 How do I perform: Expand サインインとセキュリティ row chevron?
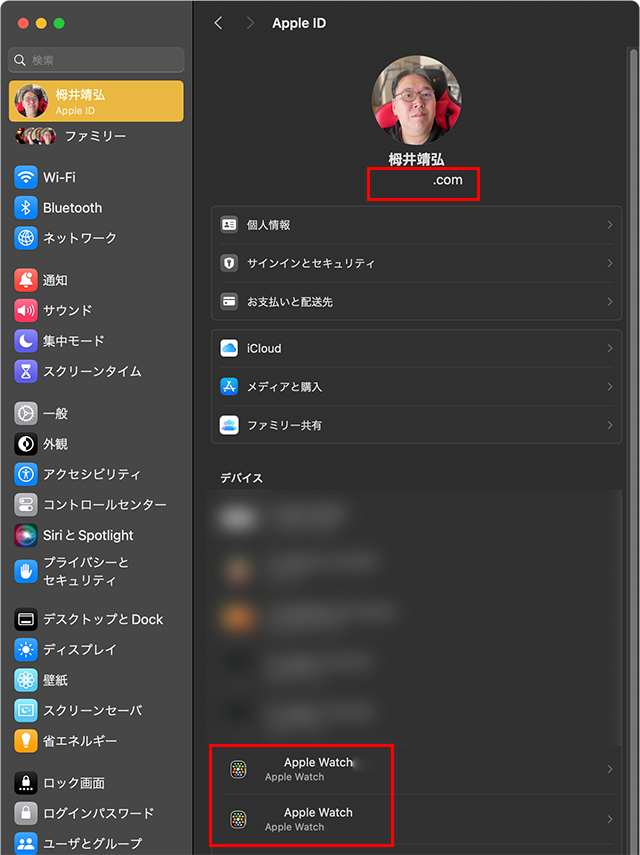(x=609, y=263)
